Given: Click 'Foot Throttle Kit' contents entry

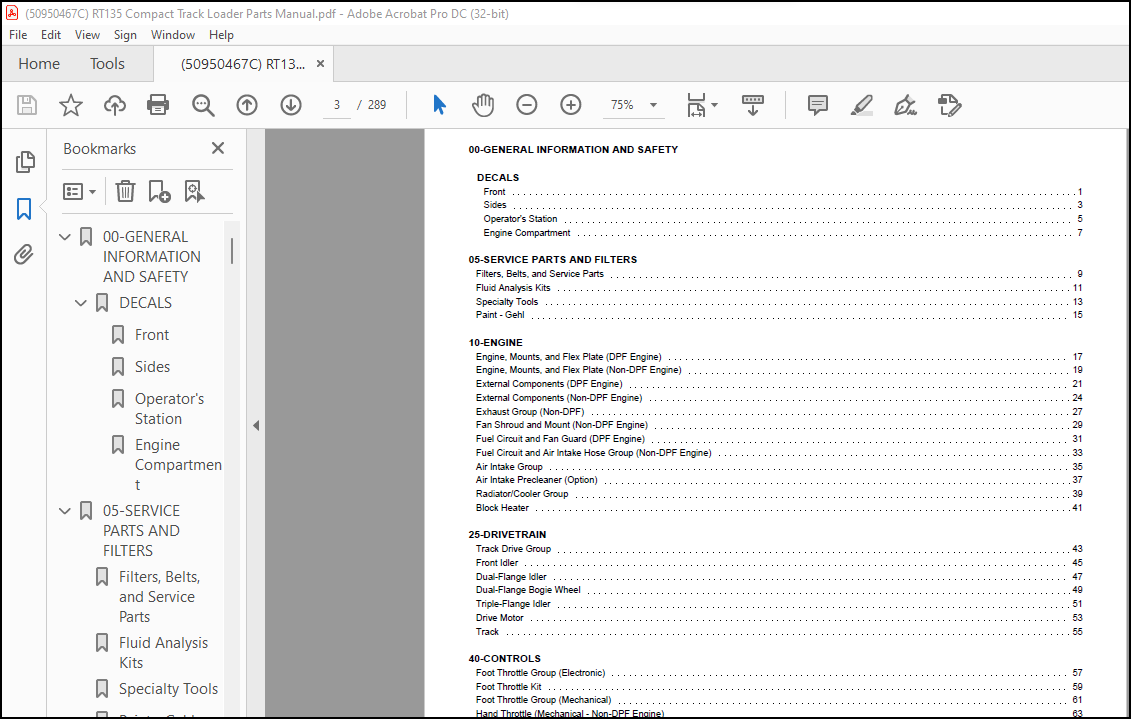Looking at the screenshot, I should pyautogui.click(x=509, y=687).
